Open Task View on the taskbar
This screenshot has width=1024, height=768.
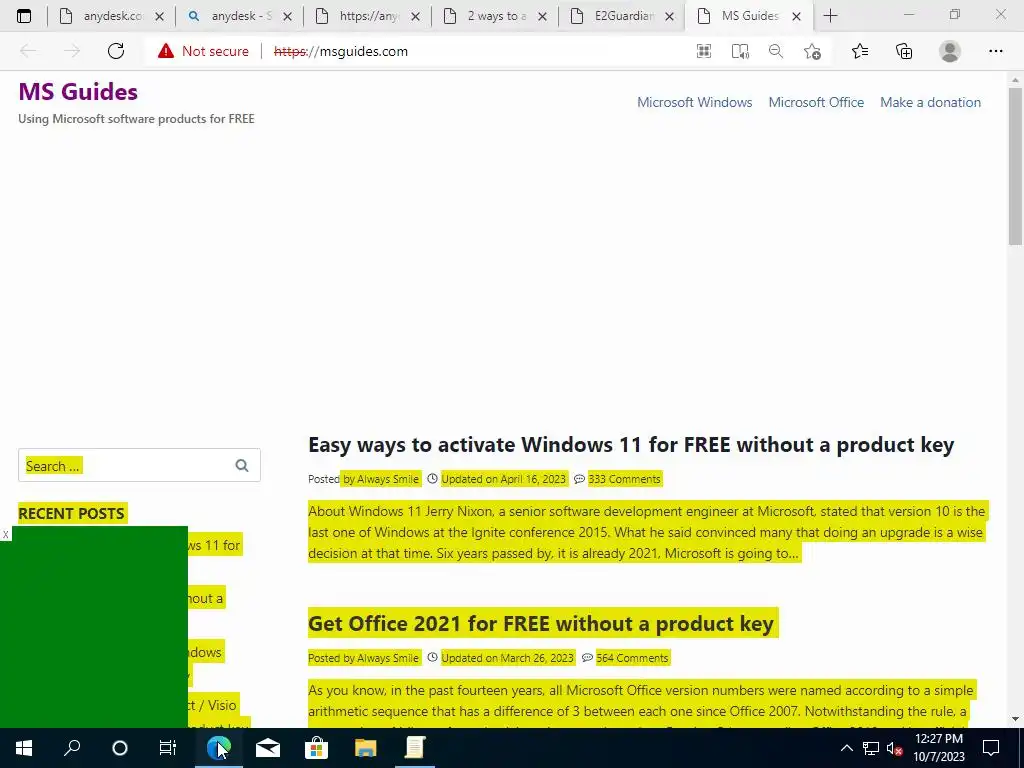[x=168, y=748]
